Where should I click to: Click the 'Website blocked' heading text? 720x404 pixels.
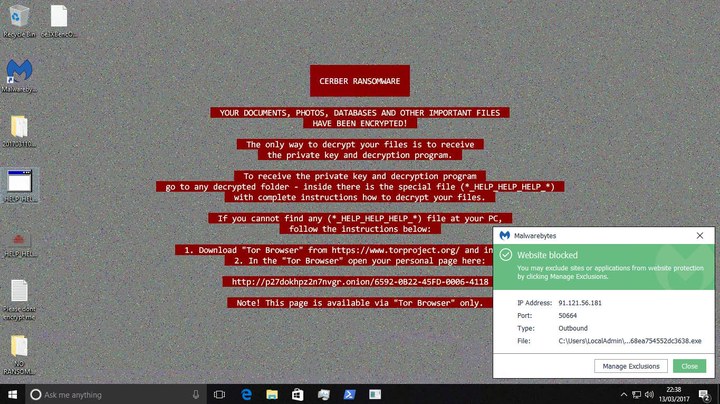tap(547, 255)
